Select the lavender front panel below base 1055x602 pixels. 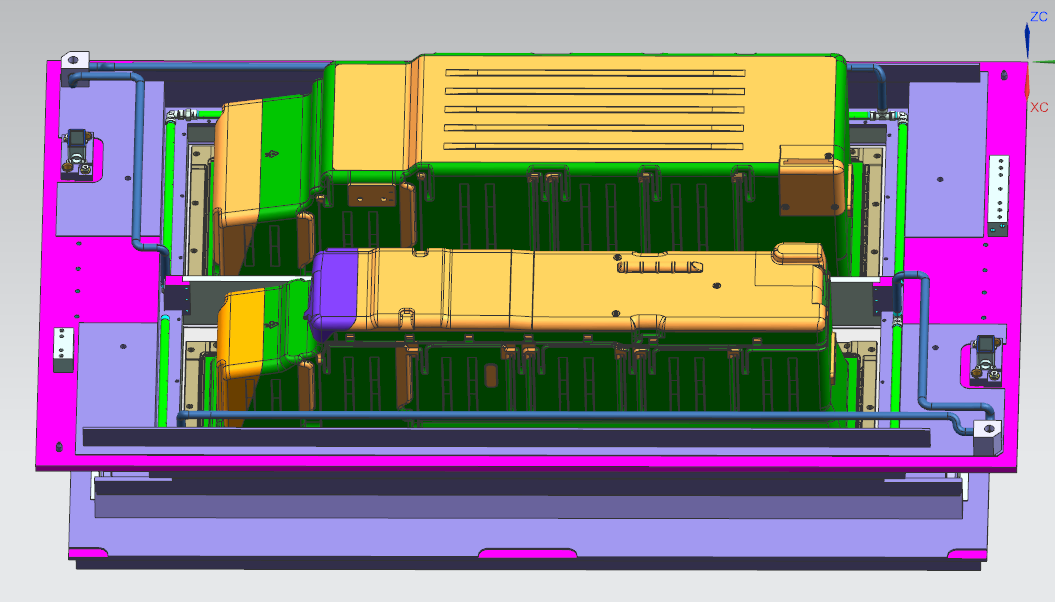520,520
